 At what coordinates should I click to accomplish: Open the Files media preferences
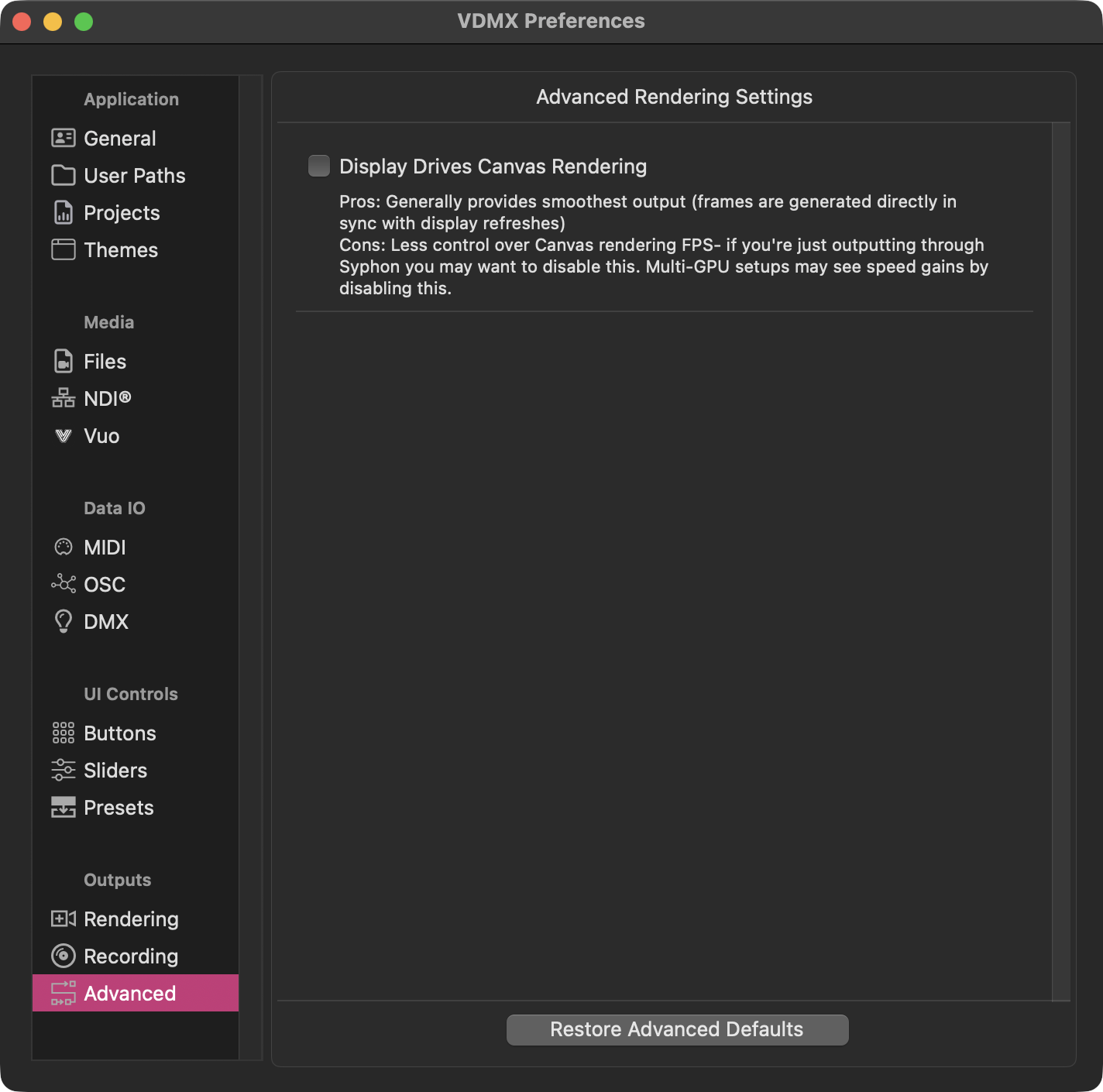pos(105,362)
